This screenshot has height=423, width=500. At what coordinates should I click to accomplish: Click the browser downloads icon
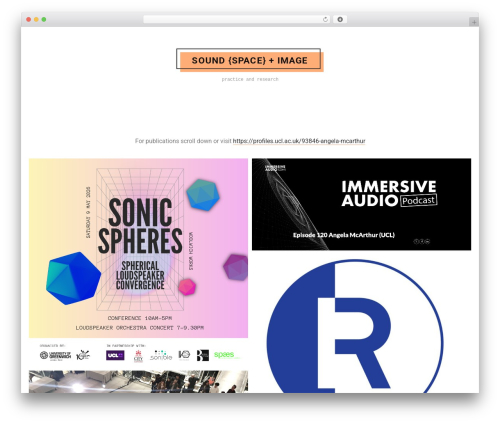(340, 19)
